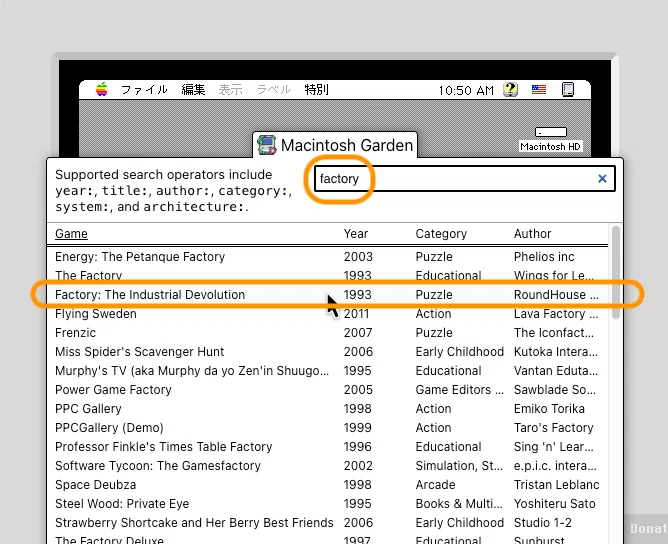Select the Space Deubza row

[x=327, y=484]
